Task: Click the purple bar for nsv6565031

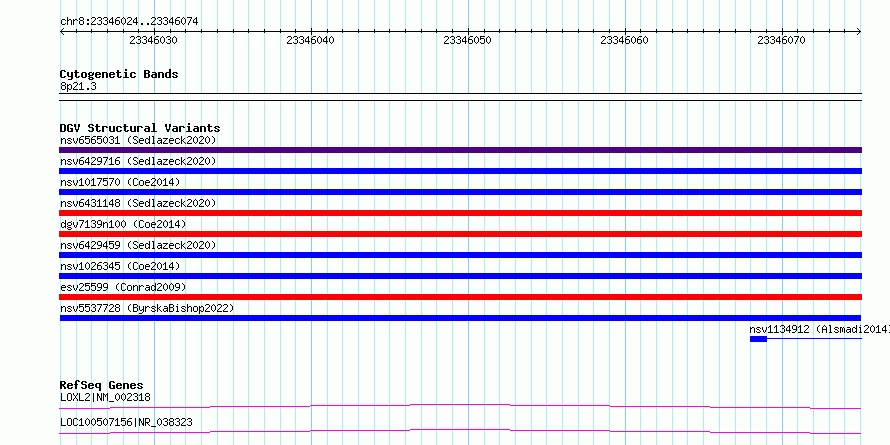Action: [x=460, y=150]
